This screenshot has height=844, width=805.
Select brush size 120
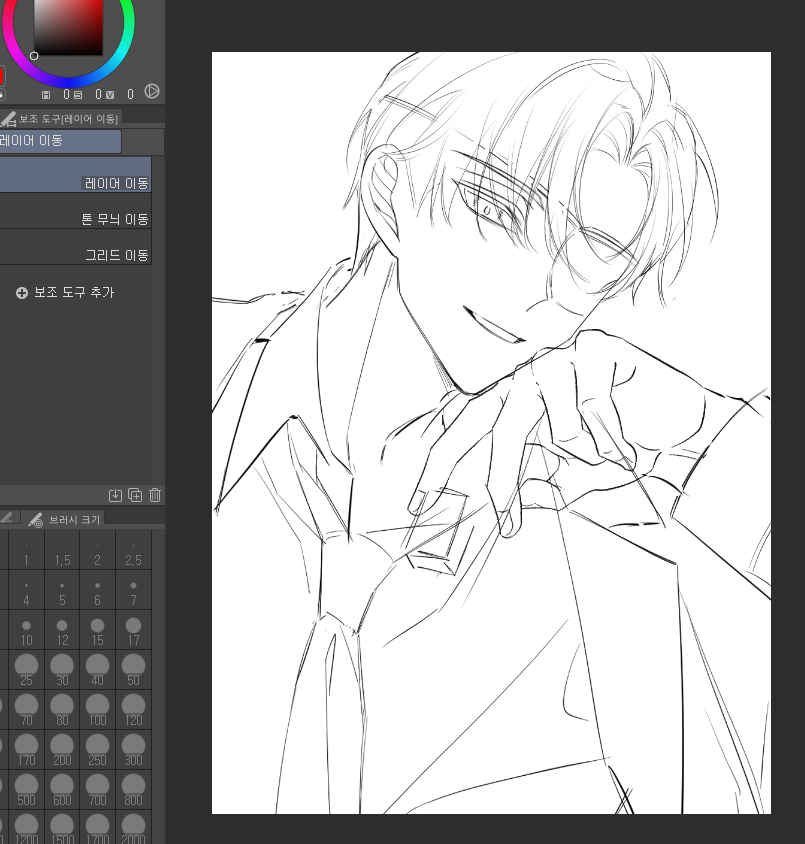[133, 710]
